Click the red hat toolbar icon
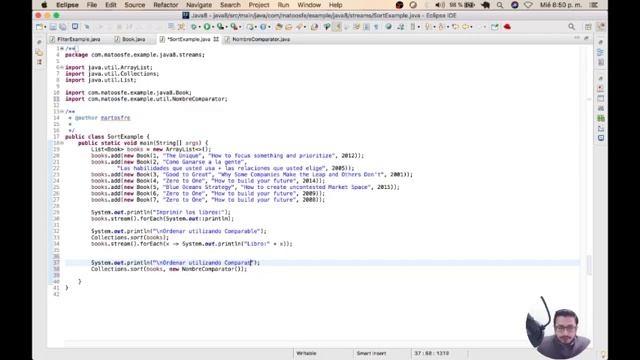The image size is (640, 360). pos(507,27)
